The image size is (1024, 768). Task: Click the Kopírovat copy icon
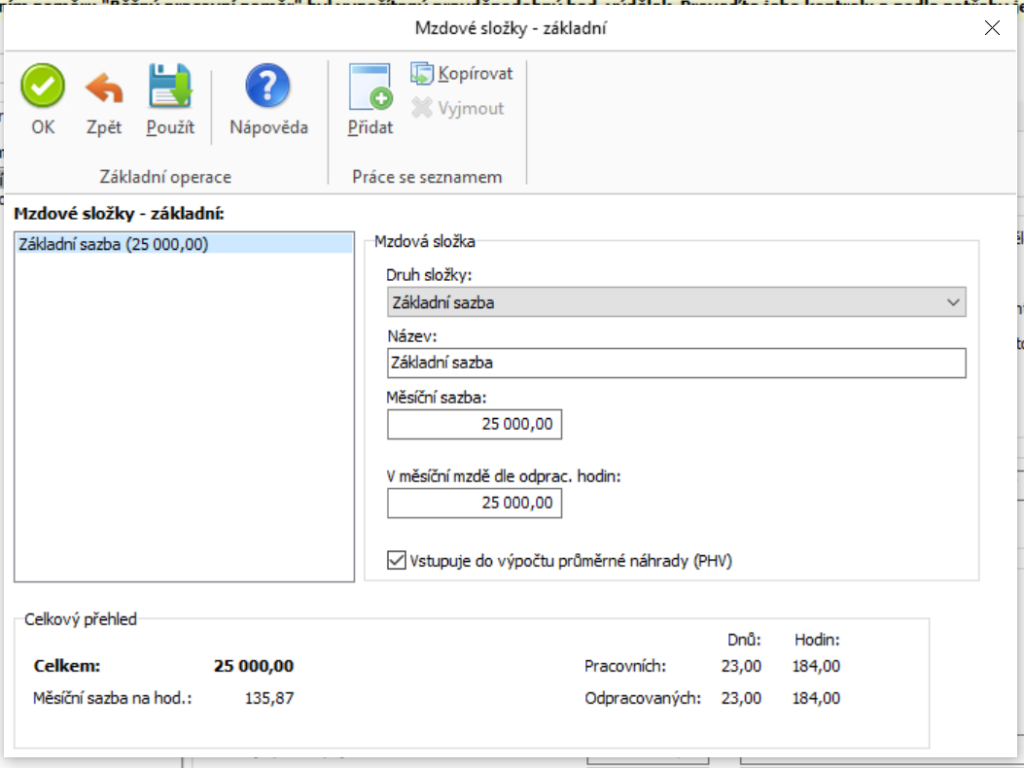[x=423, y=74]
